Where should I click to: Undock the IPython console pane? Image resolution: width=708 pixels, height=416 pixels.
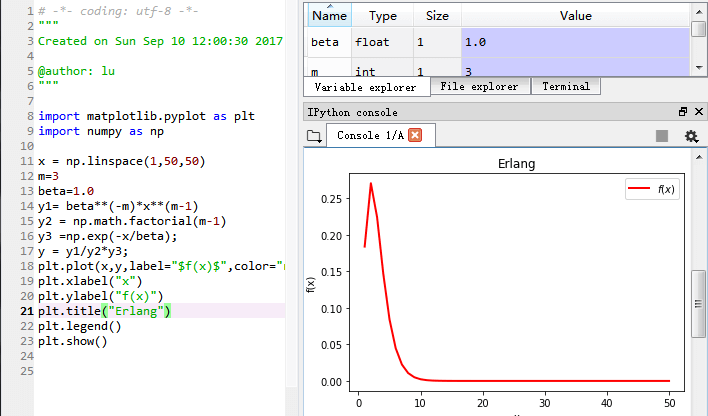pyautogui.click(x=683, y=112)
